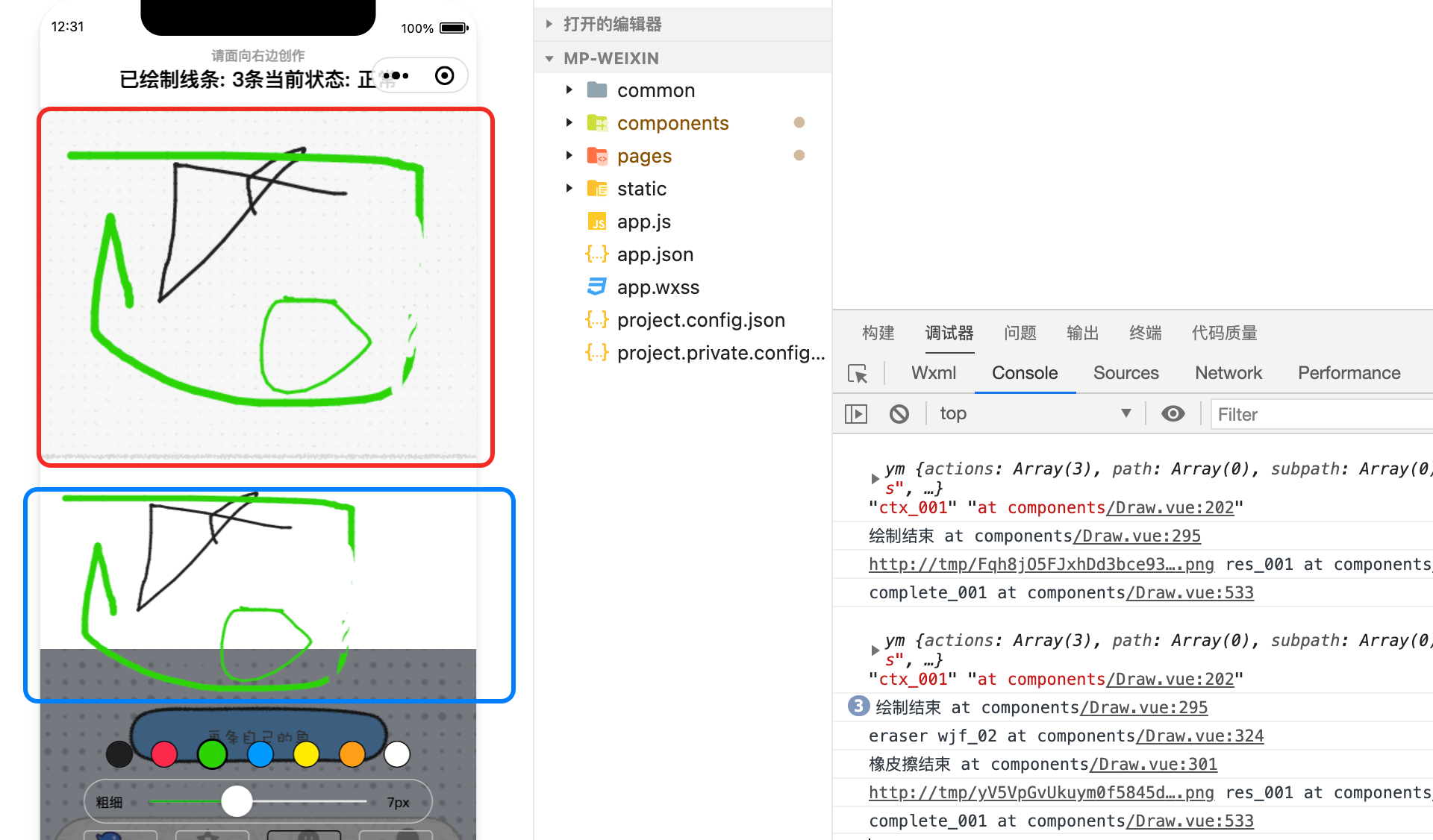Click mini program capsule record icon
The height and width of the screenshot is (840, 1433).
tap(444, 75)
